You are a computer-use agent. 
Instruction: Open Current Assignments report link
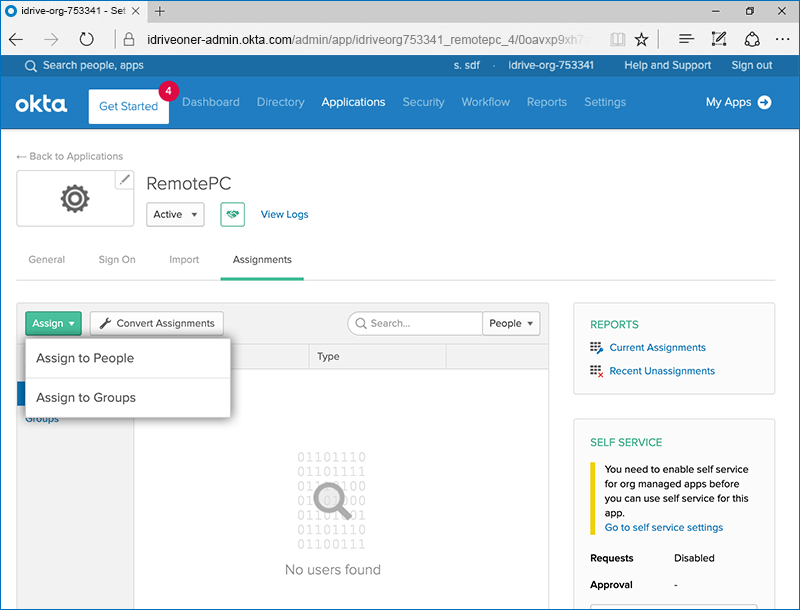point(657,348)
